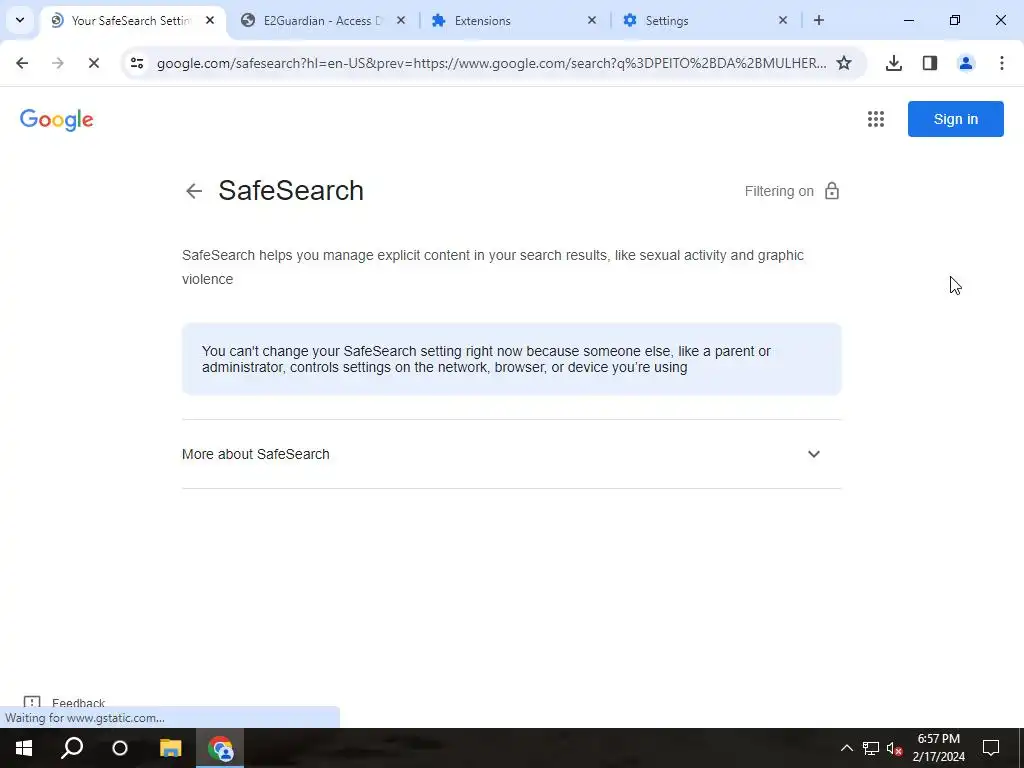
Task: Open Windows taskbar search
Action: point(72,748)
